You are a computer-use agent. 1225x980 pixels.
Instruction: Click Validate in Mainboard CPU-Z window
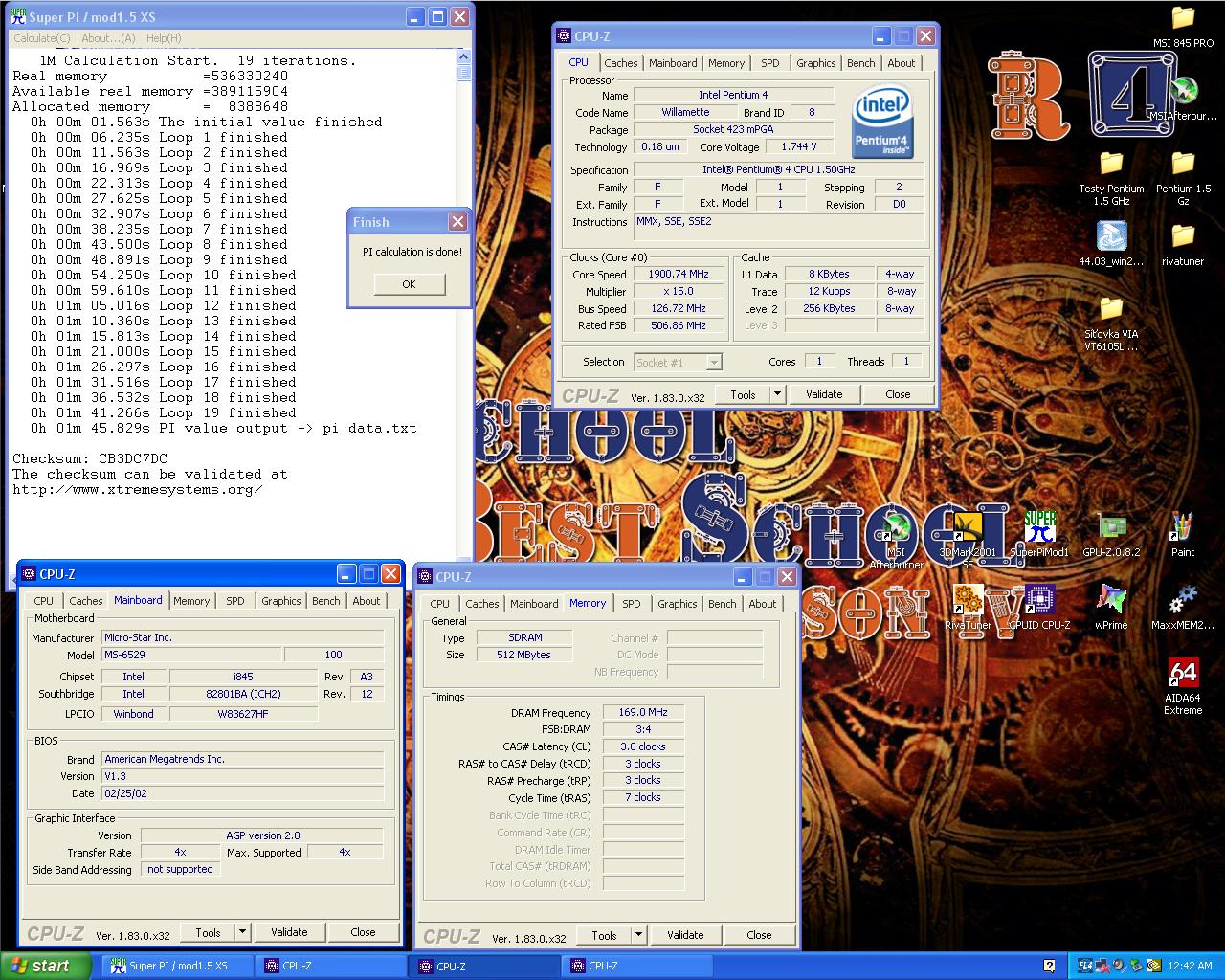point(289,932)
